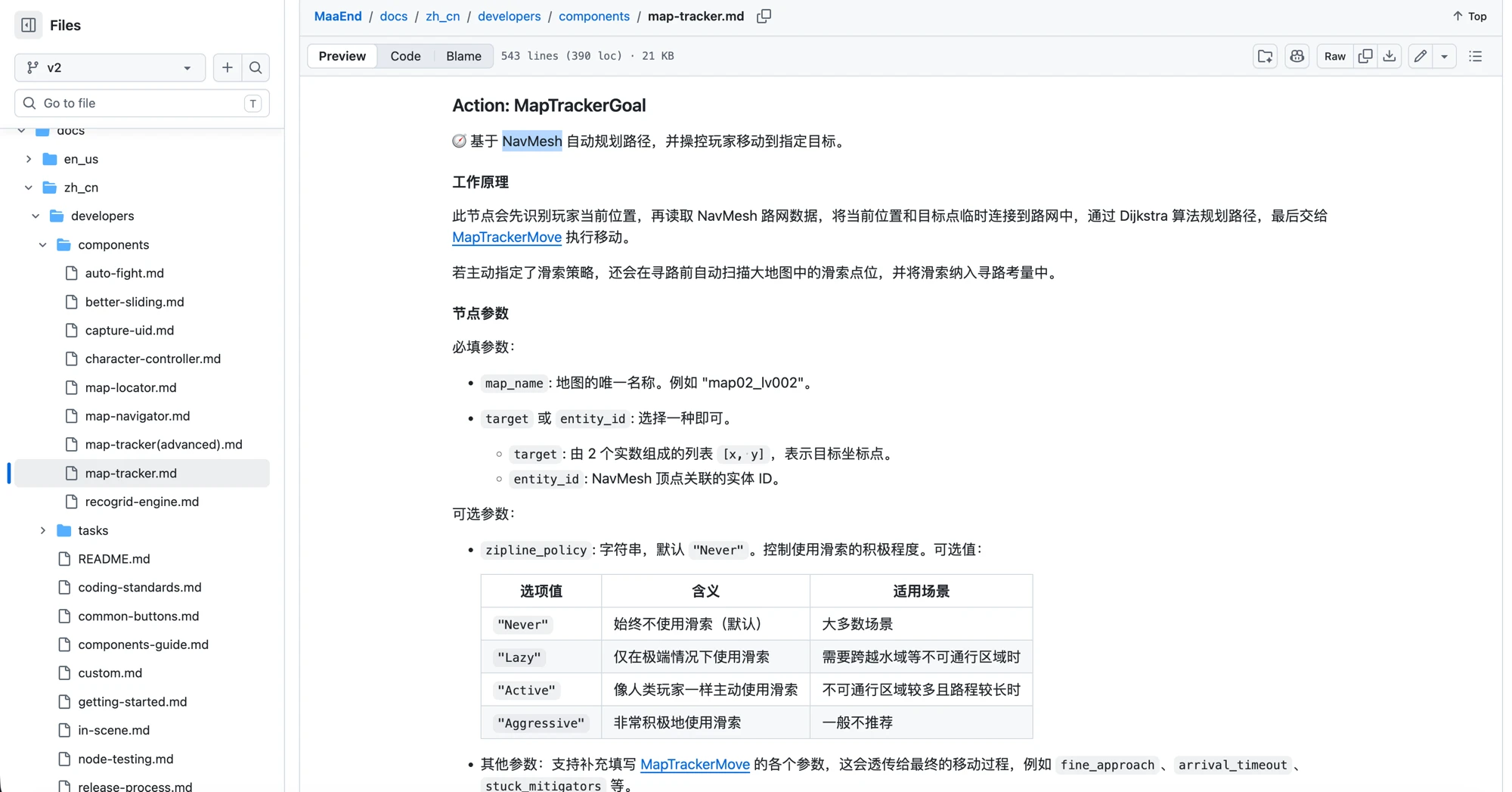Go to components breadcrumb folder

pos(593,16)
